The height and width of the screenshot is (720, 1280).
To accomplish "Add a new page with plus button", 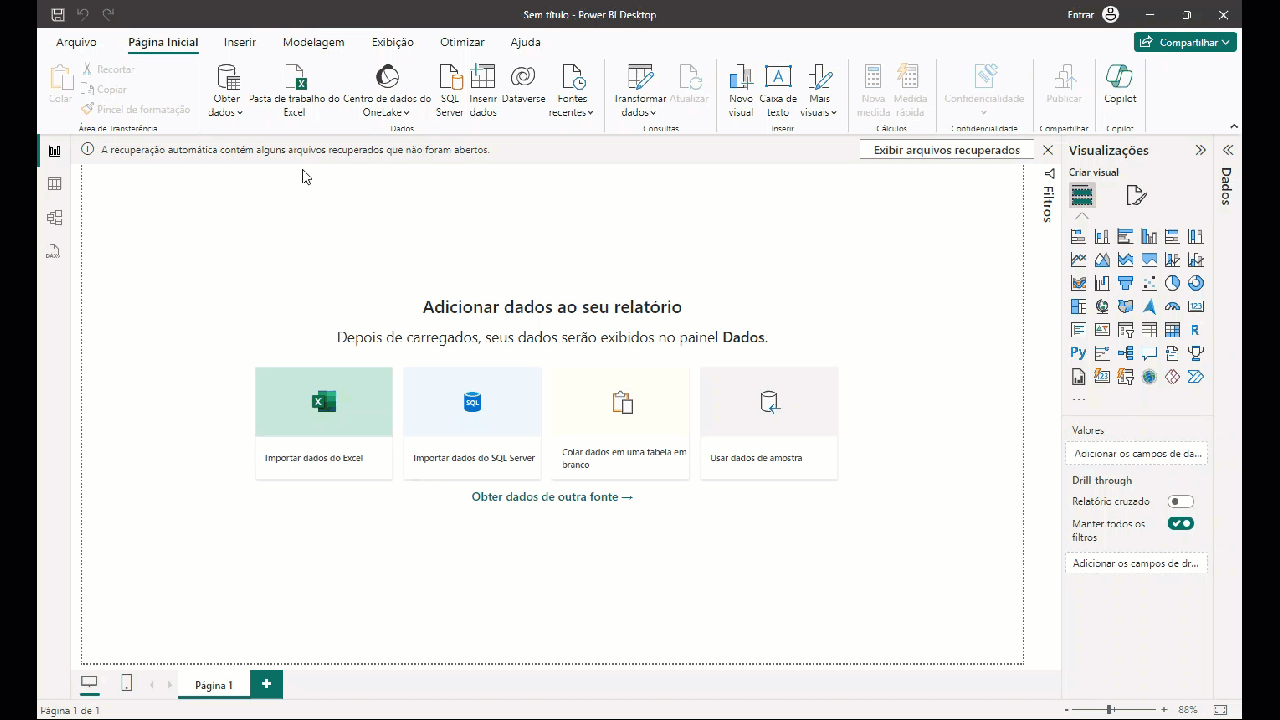I will tap(266, 684).
